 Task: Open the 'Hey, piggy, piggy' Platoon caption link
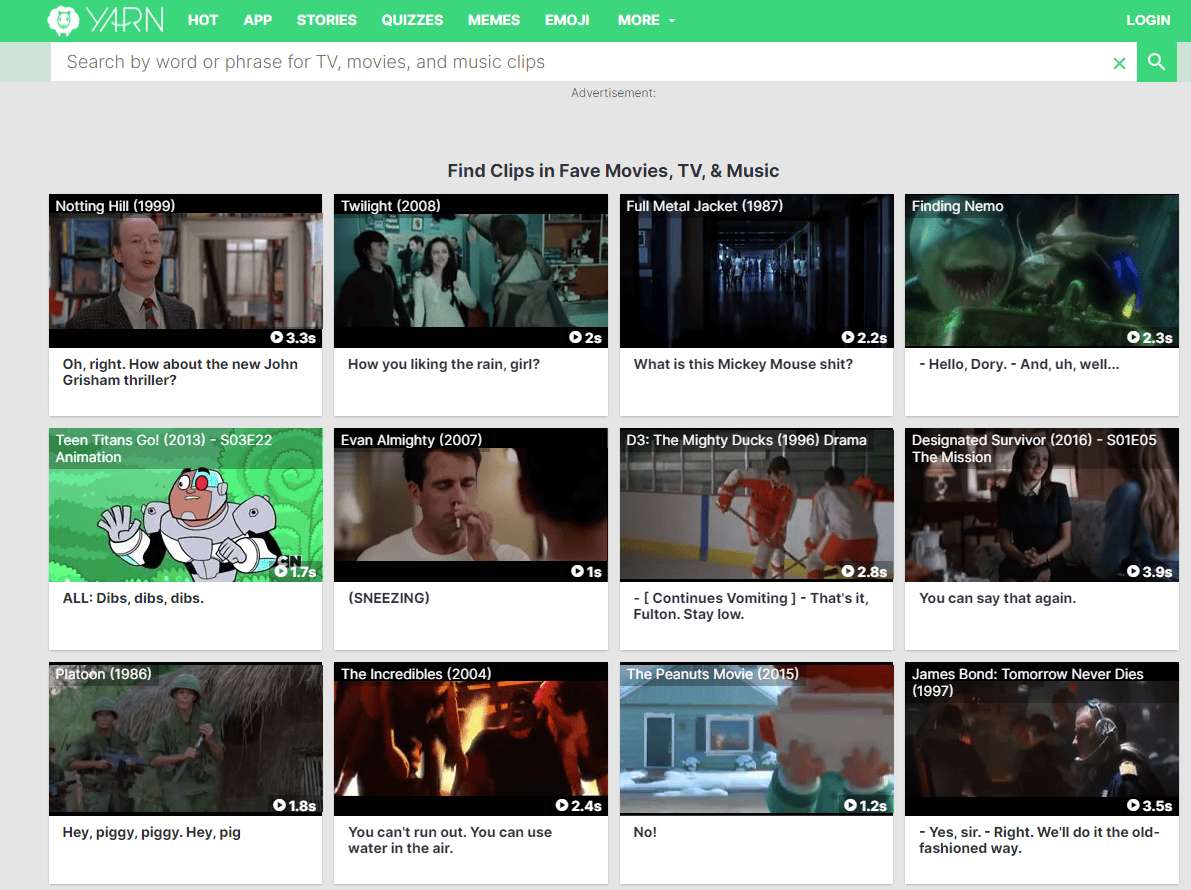click(151, 832)
